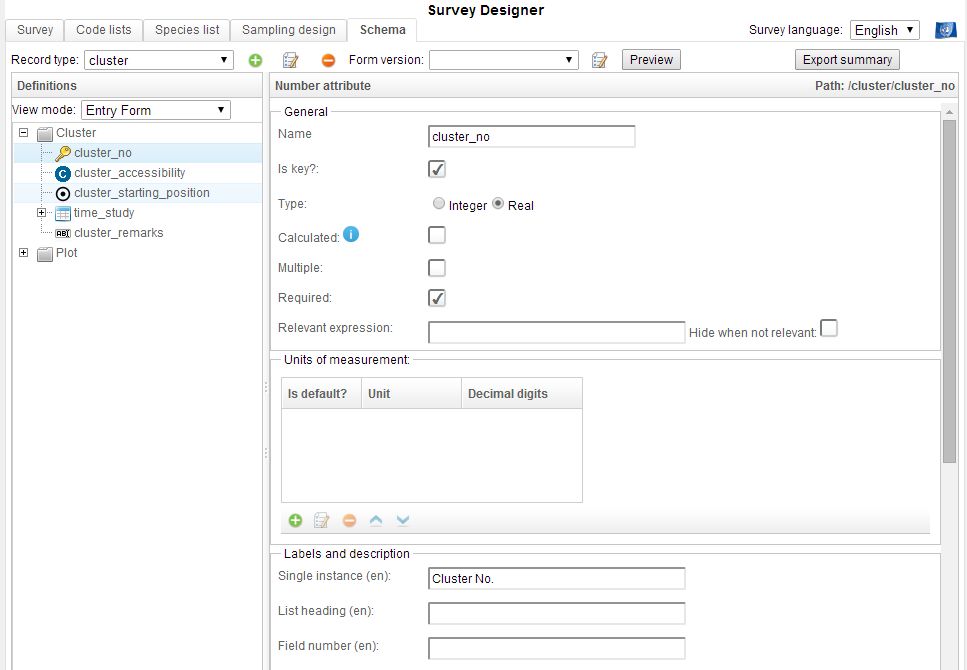Select the Integer type radio button
This screenshot has width=967, height=670.
438,204
